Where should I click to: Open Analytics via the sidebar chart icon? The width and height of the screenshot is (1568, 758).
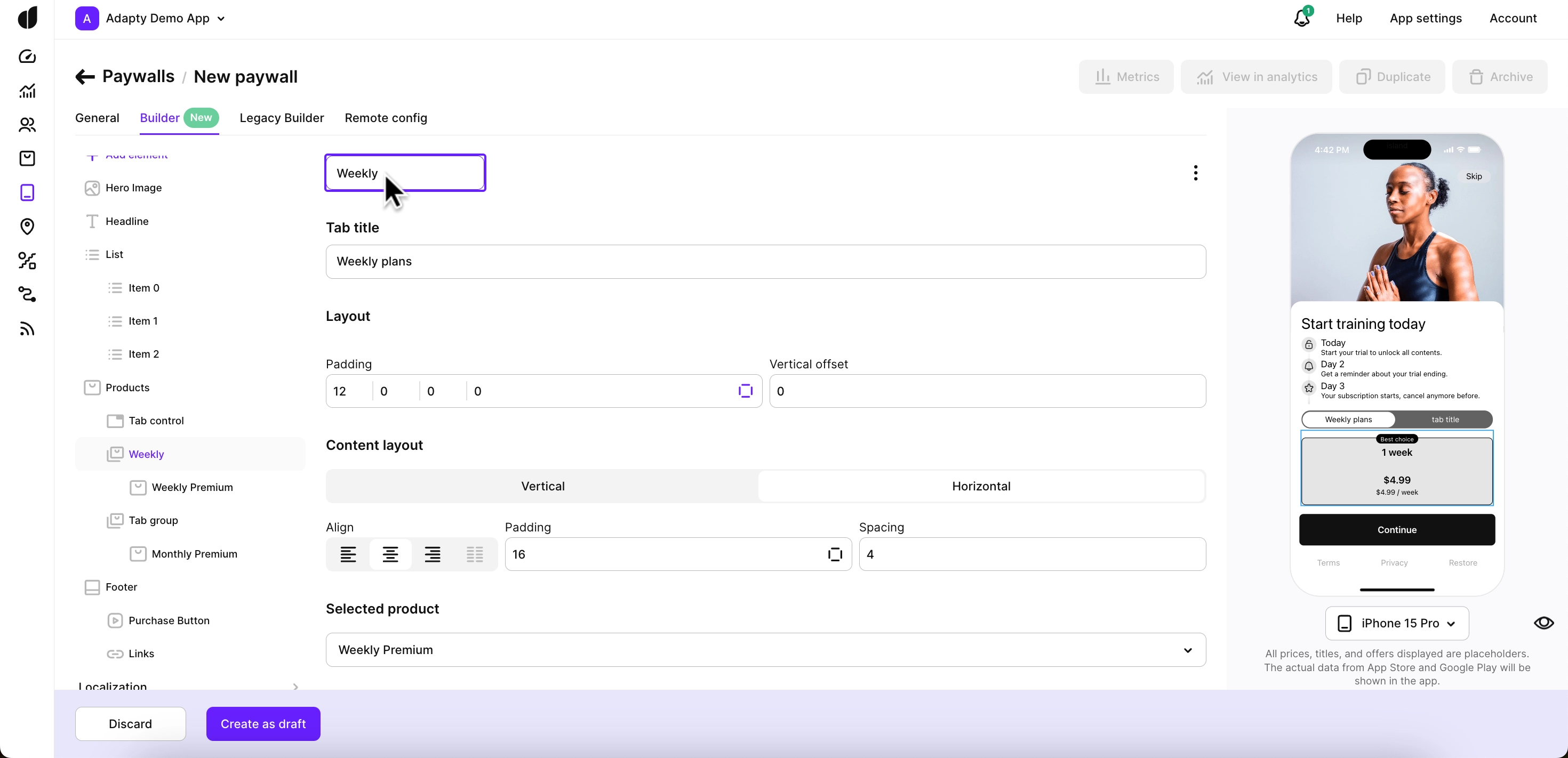point(27,91)
